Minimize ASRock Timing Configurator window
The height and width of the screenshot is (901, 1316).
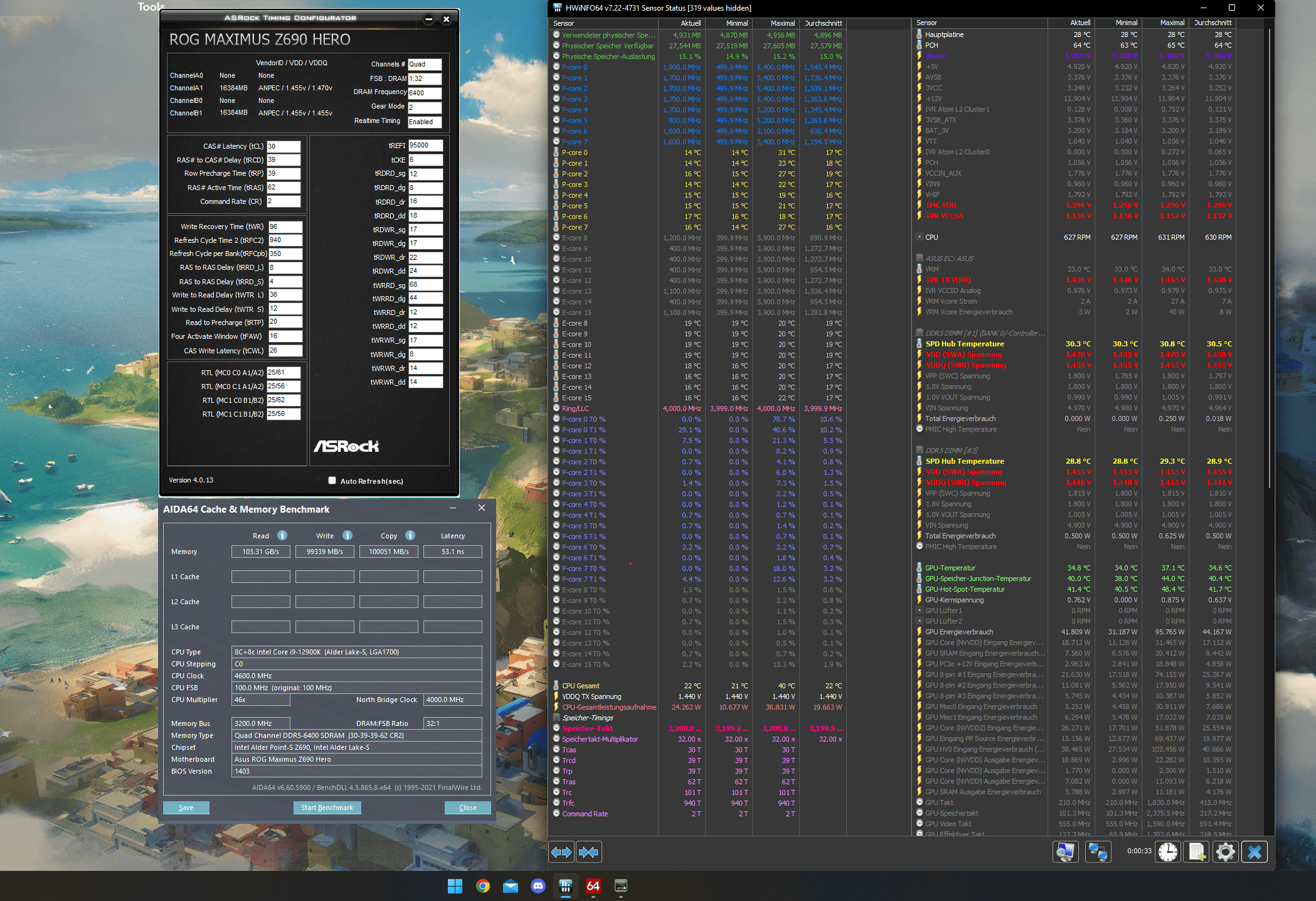(428, 19)
